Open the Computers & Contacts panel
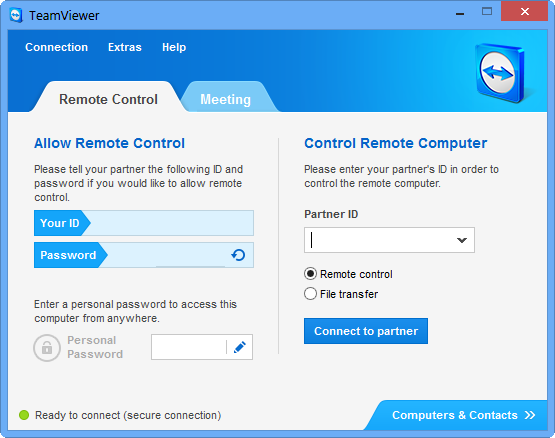The height and width of the screenshot is (438, 555). 457,415
